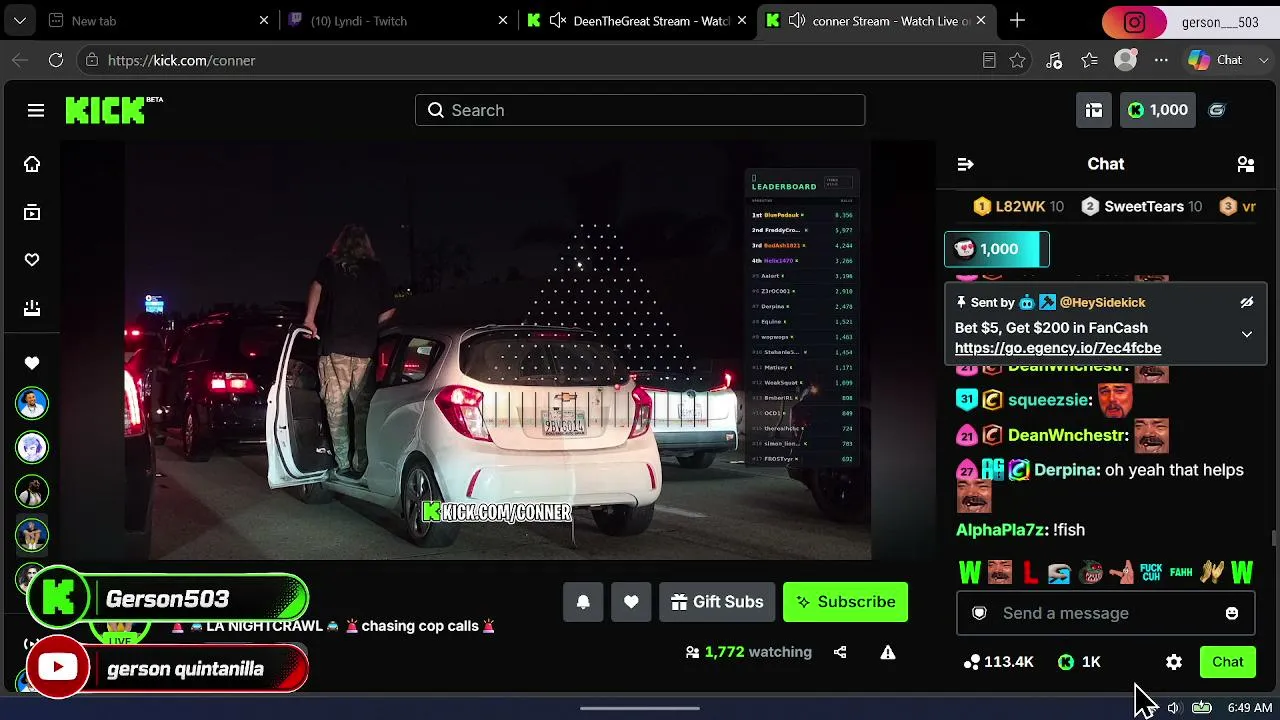Mute the conner Stream tab audio
The width and height of the screenshot is (1280, 720).
[797, 21]
